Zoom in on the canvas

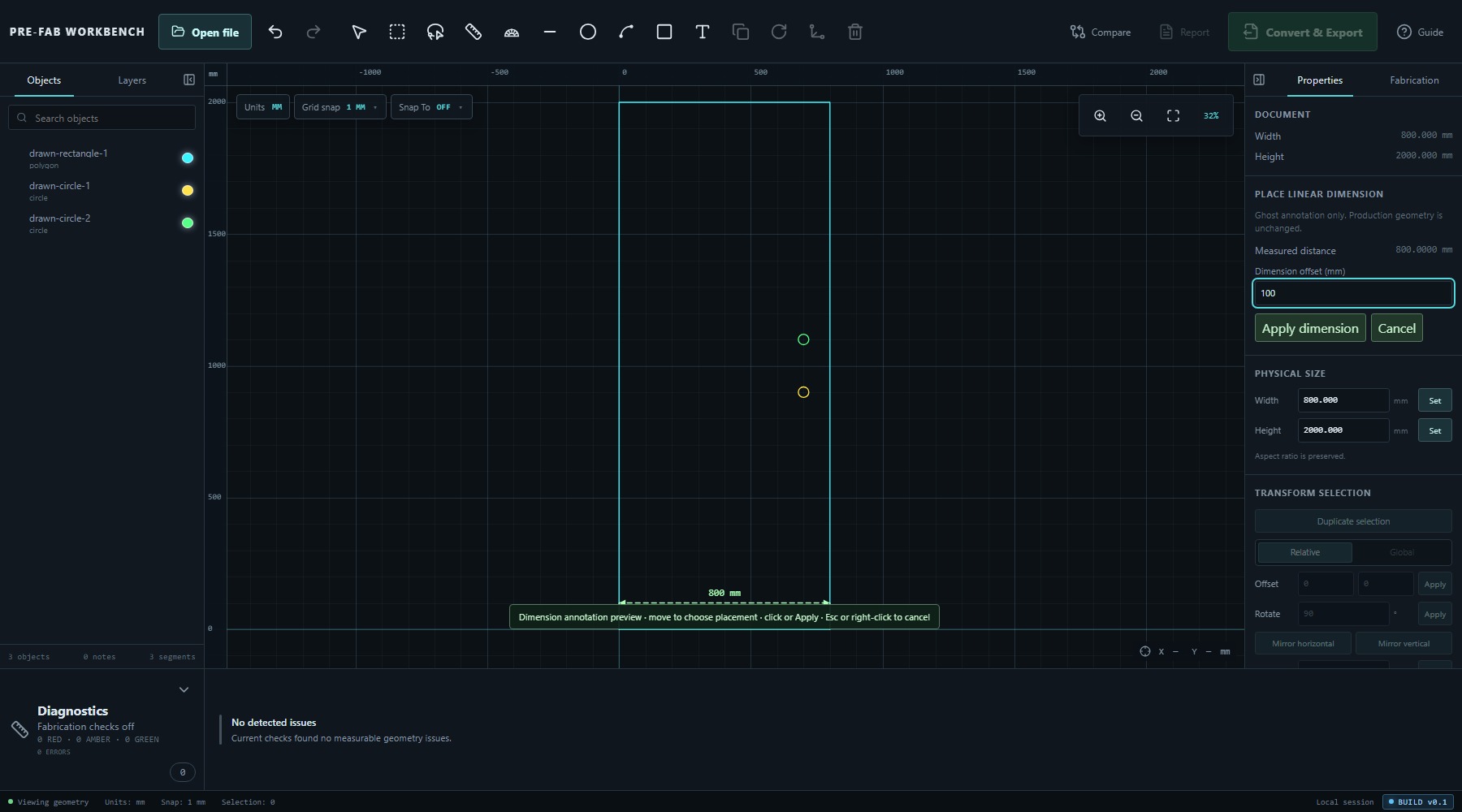point(1100,116)
